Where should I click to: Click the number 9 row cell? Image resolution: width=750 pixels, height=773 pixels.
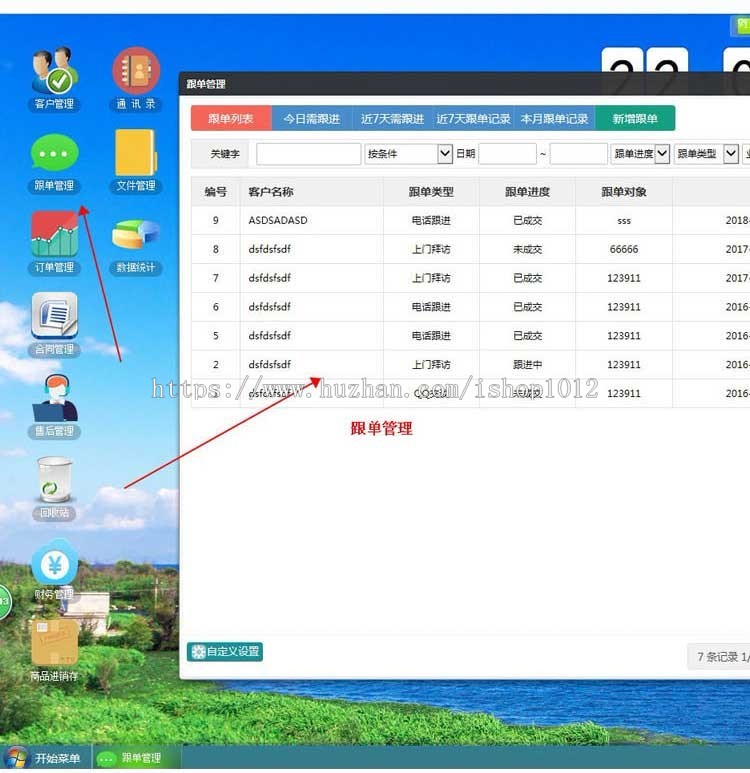pos(215,220)
